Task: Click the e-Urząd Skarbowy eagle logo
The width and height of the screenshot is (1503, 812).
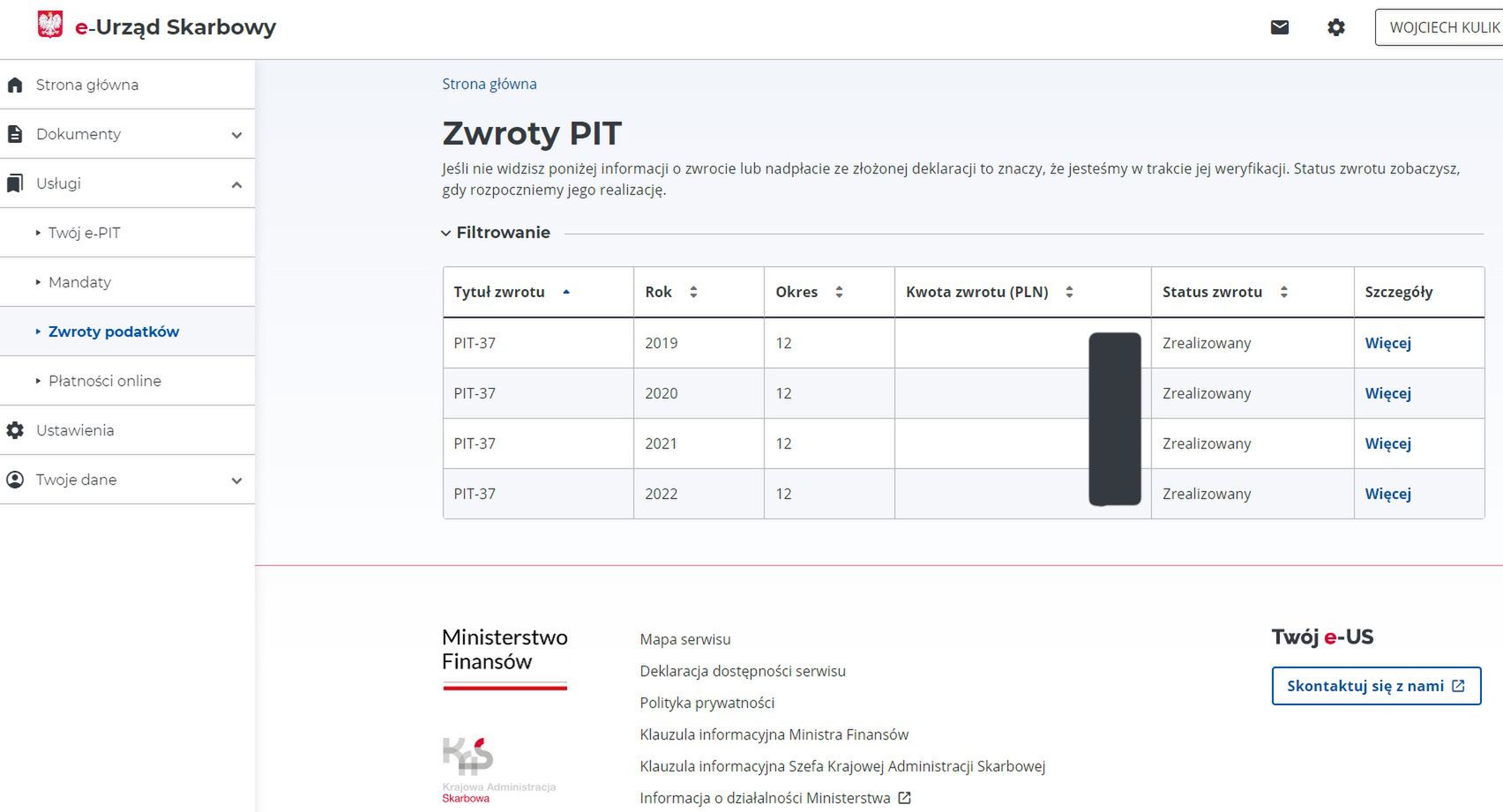Action: (x=49, y=24)
